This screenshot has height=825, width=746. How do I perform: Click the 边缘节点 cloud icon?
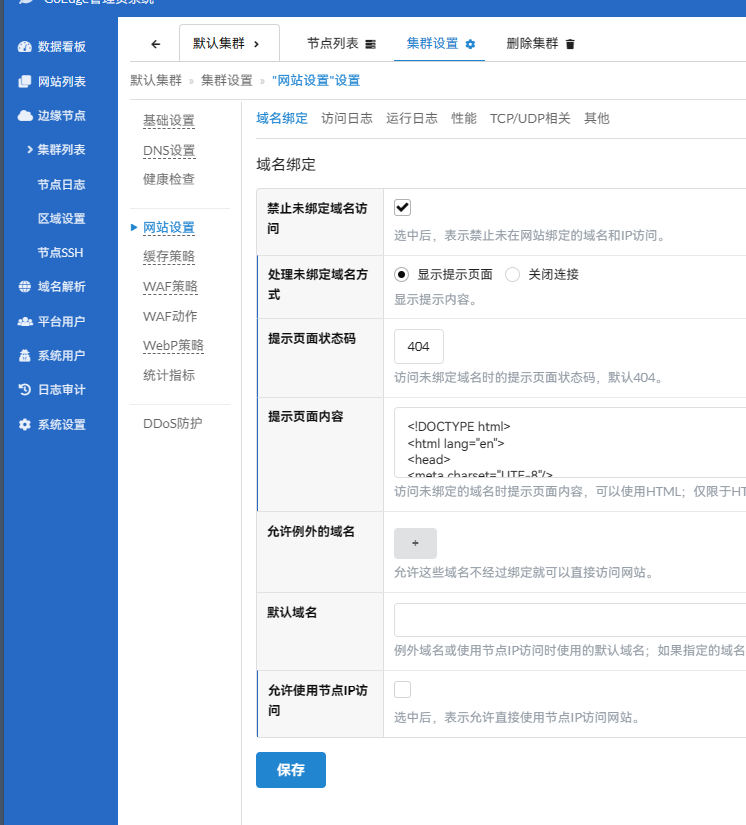(x=25, y=115)
